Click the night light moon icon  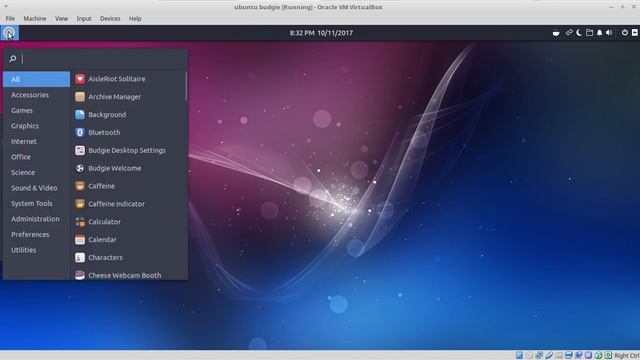click(579, 33)
